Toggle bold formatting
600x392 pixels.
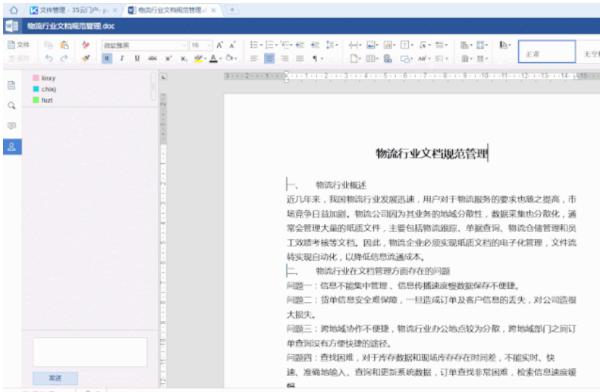(107, 59)
